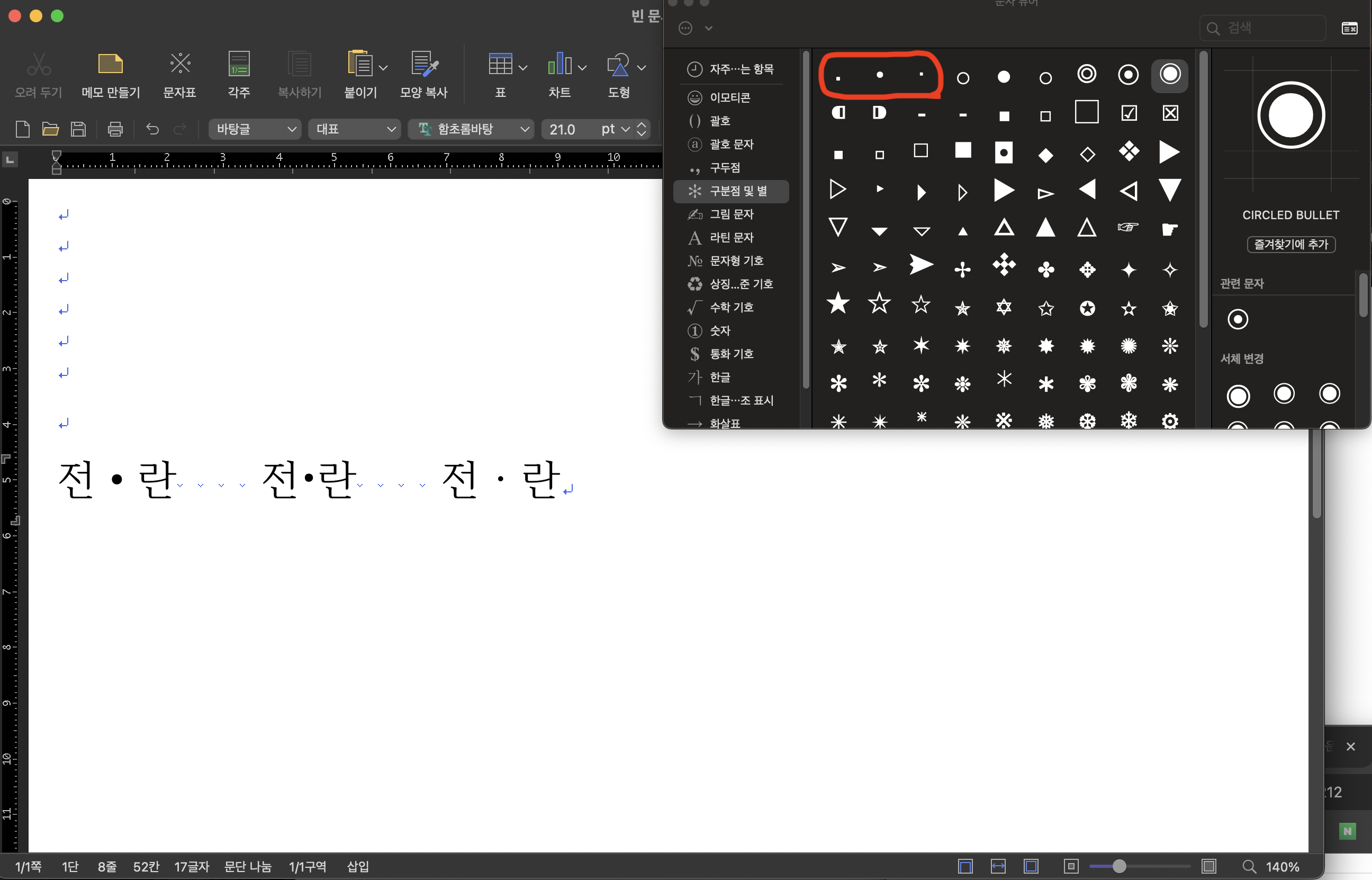Open the 문자표 character map tool
The width and height of the screenshot is (1372, 880).
180,64
